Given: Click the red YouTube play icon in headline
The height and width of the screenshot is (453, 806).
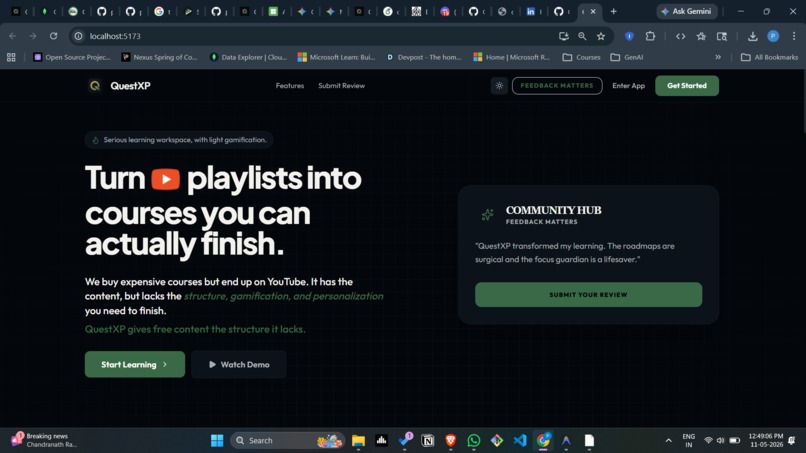Looking at the screenshot, I should point(166,179).
